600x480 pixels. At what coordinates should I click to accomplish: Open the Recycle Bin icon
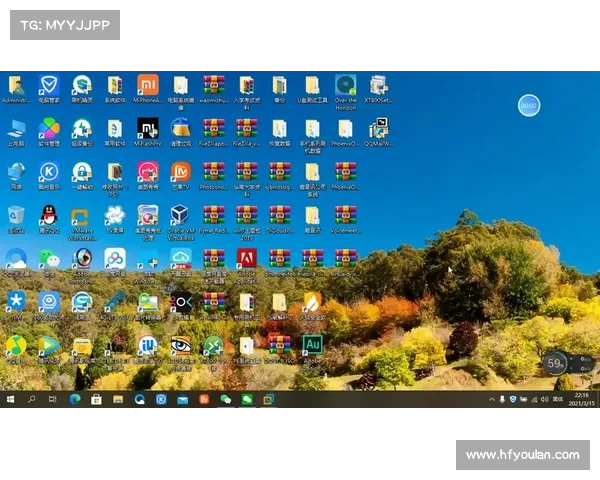pos(16,216)
